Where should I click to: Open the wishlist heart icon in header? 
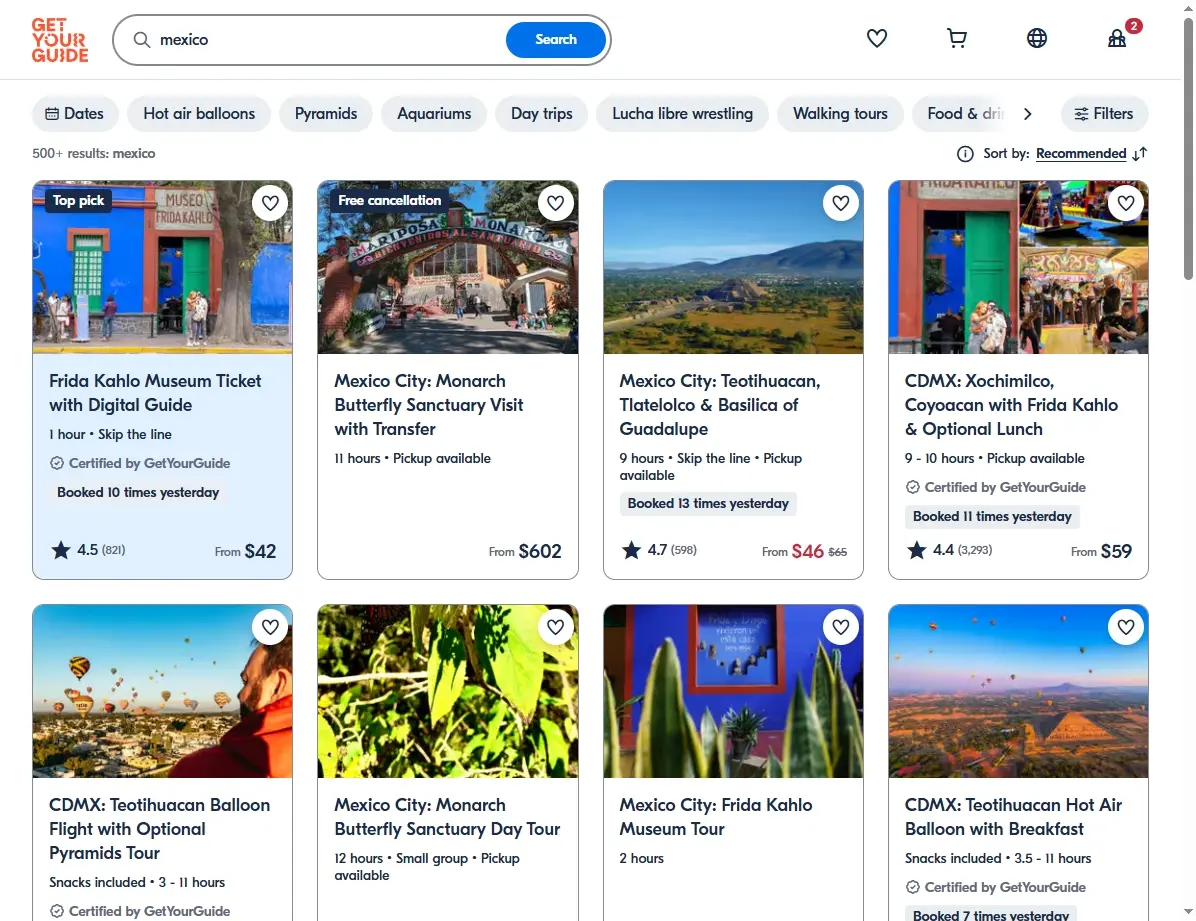click(x=876, y=38)
